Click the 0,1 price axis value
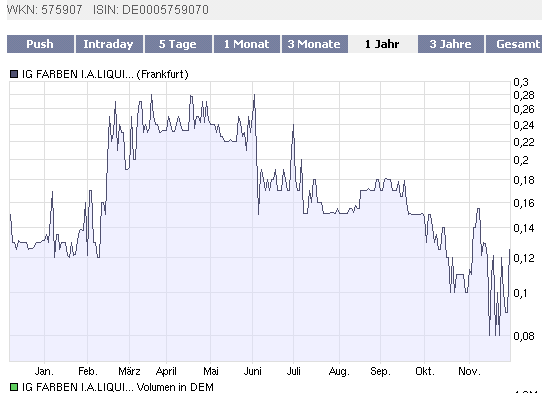 (521, 293)
